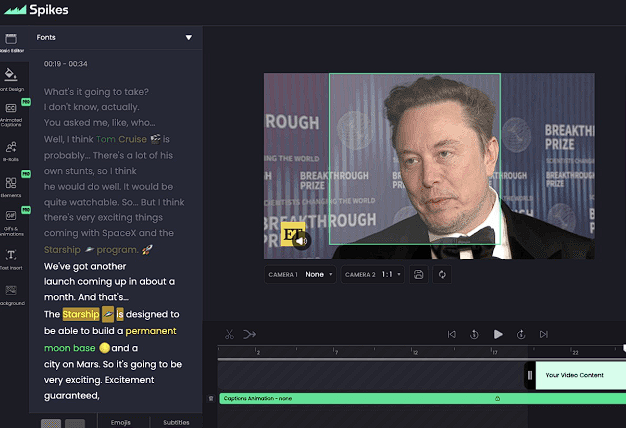
Task: Click the highlighted word Starship in captions
Action: pyautogui.click(x=80, y=314)
